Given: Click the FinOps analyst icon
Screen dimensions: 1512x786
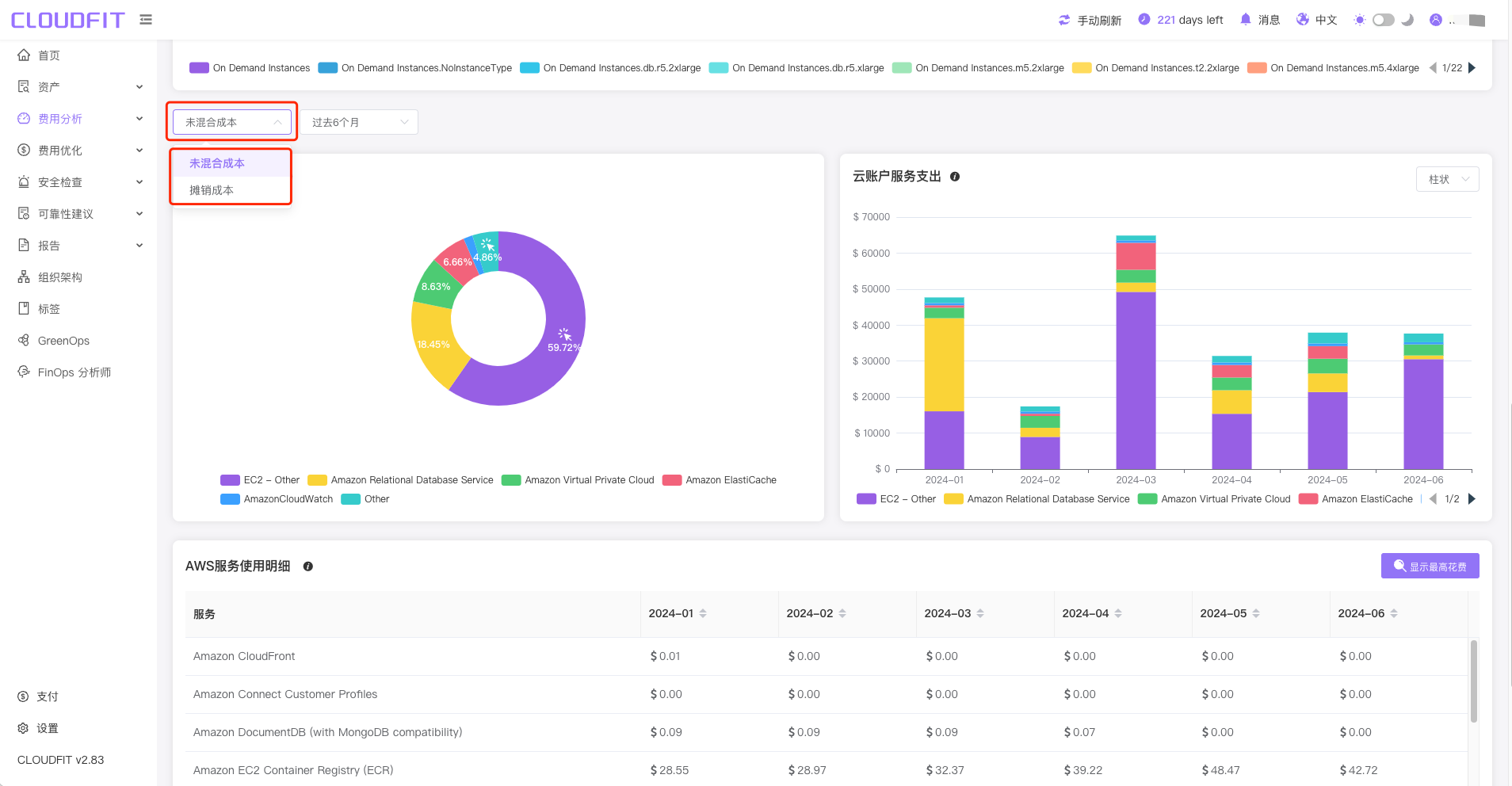Looking at the screenshot, I should tap(24, 372).
